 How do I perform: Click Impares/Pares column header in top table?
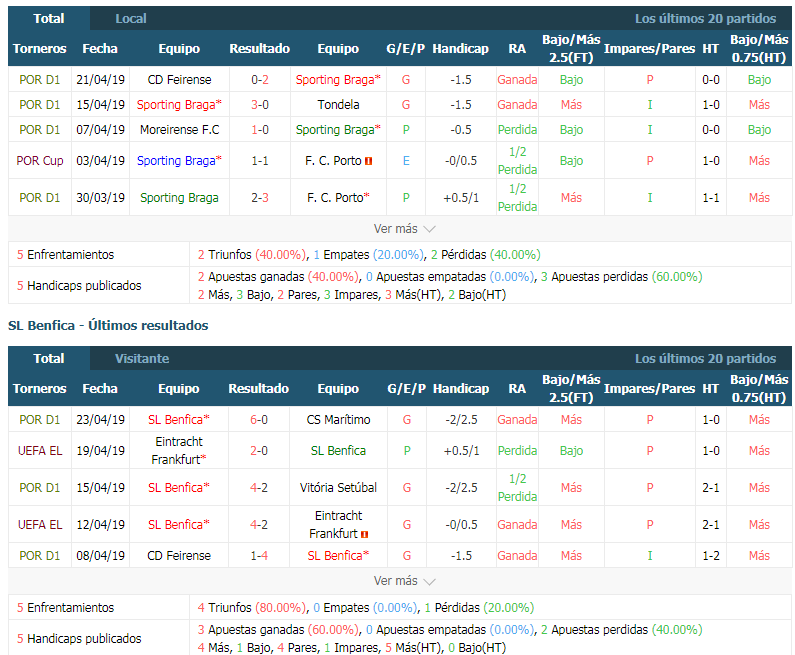(649, 49)
